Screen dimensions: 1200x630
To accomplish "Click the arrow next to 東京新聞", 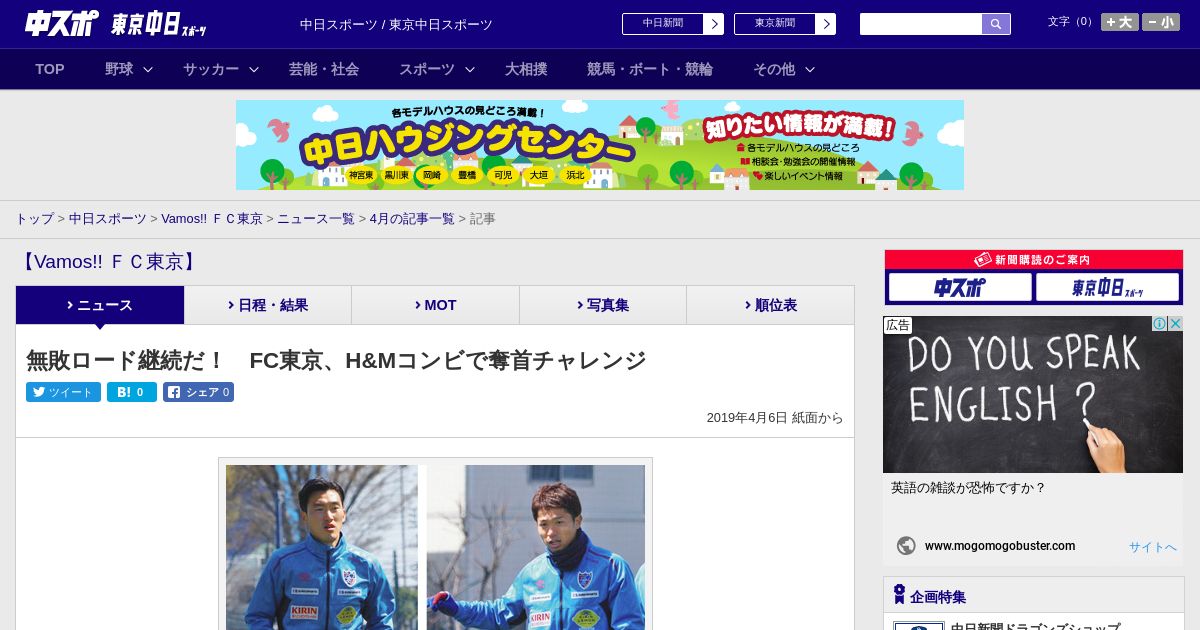I will [825, 24].
